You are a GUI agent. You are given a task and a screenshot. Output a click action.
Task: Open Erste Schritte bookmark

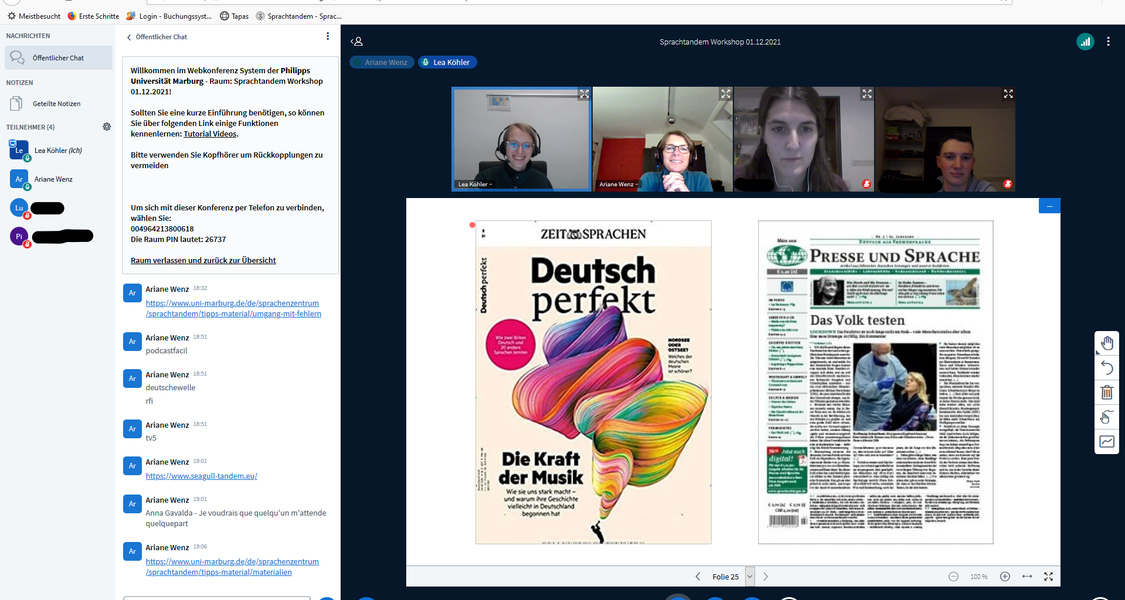tap(94, 15)
